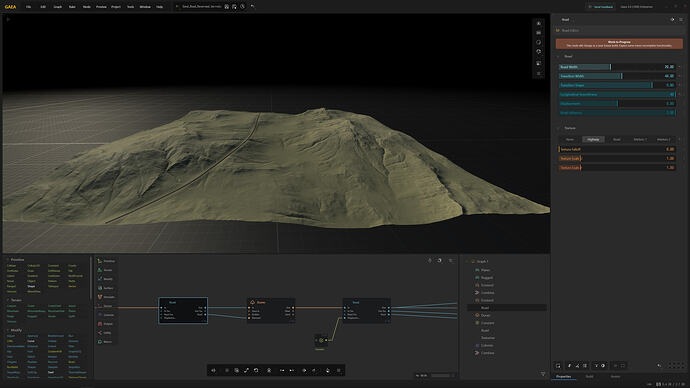Adjust the Displacement slider
Image resolution: width=690 pixels, height=388 pixels.
coord(617,103)
